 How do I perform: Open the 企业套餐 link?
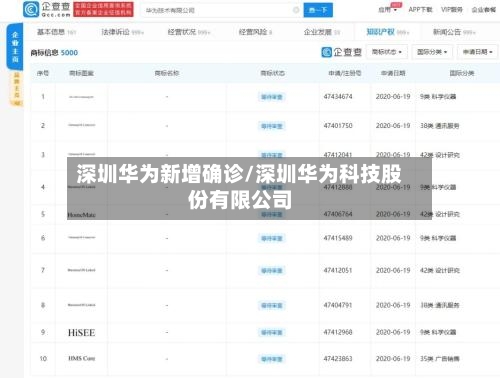point(484,10)
